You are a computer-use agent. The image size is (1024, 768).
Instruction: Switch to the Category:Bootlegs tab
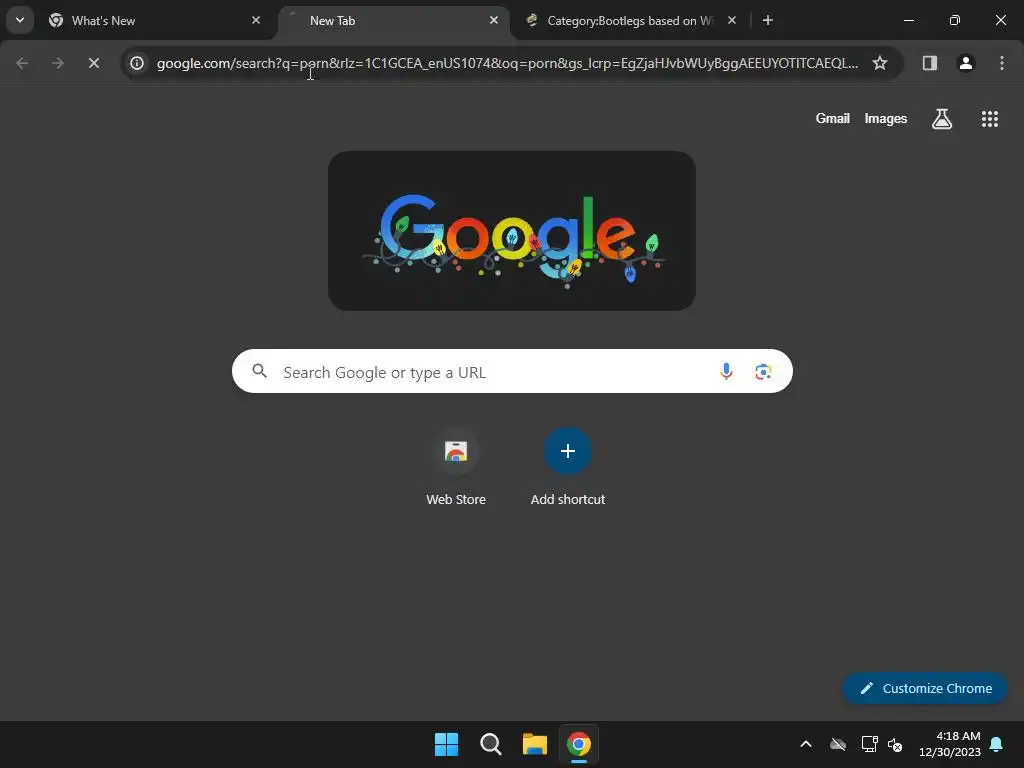630,21
